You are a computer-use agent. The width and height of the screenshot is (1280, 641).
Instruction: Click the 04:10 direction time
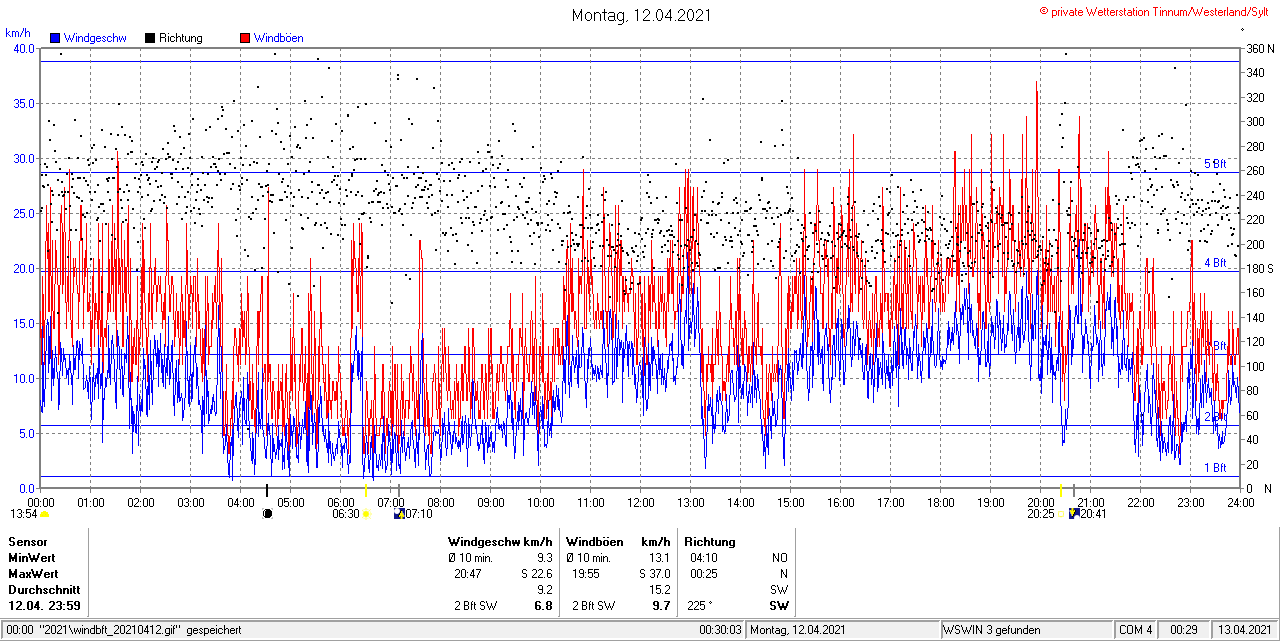pyautogui.click(x=703, y=558)
